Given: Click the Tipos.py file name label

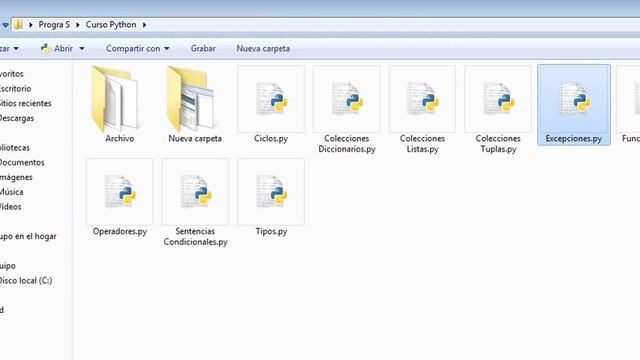Looking at the screenshot, I should (x=271, y=231).
